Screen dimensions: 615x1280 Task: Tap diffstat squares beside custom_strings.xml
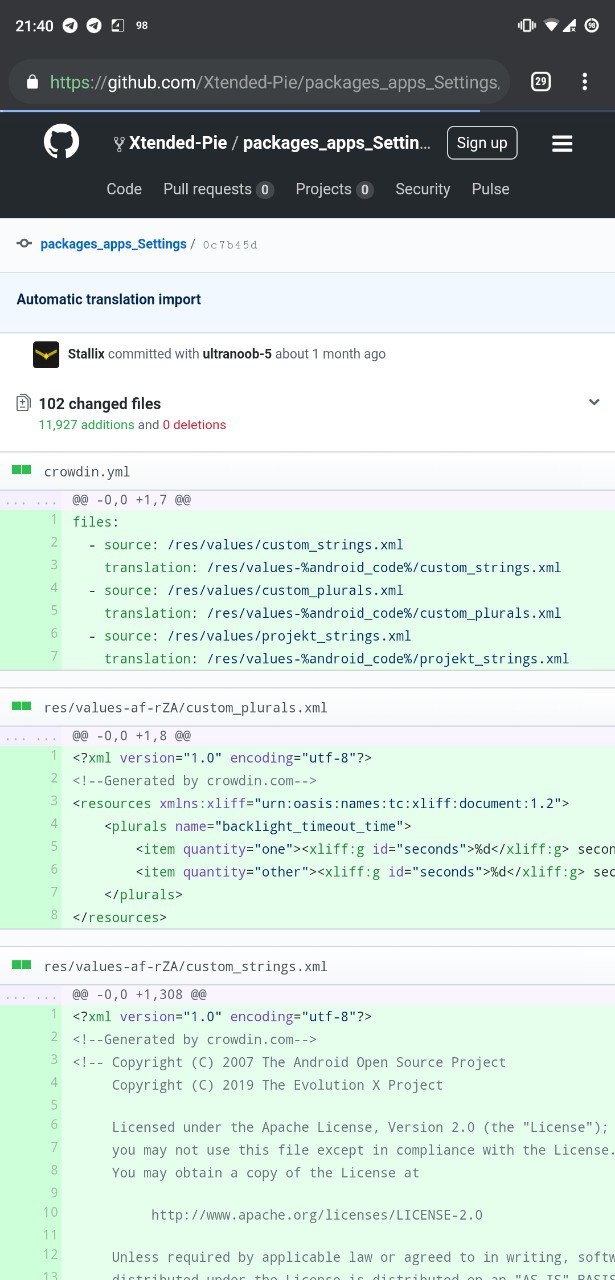[x=21, y=965]
